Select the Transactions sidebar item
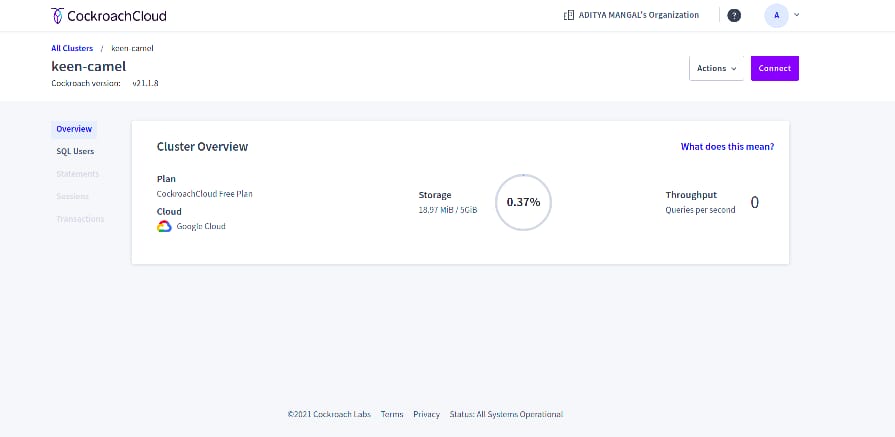The height and width of the screenshot is (437, 895). pyautogui.click(x=80, y=219)
